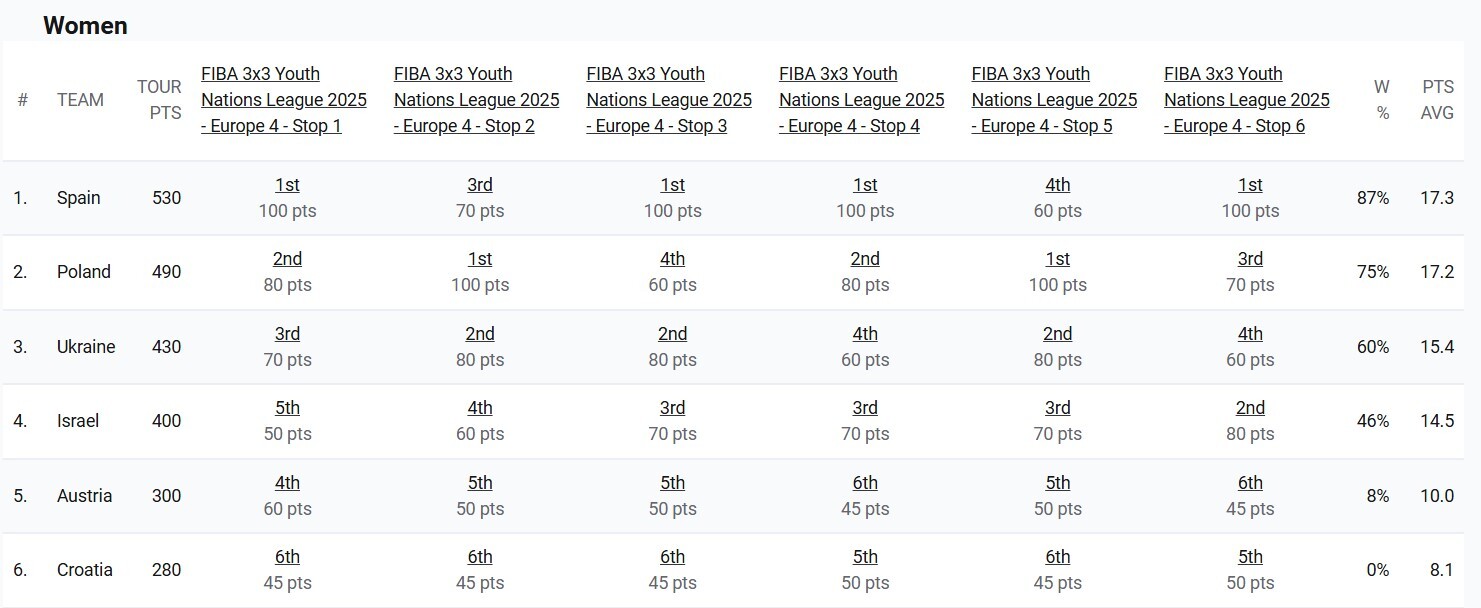Open the Europe 4 Stop 5 header link

(1054, 100)
